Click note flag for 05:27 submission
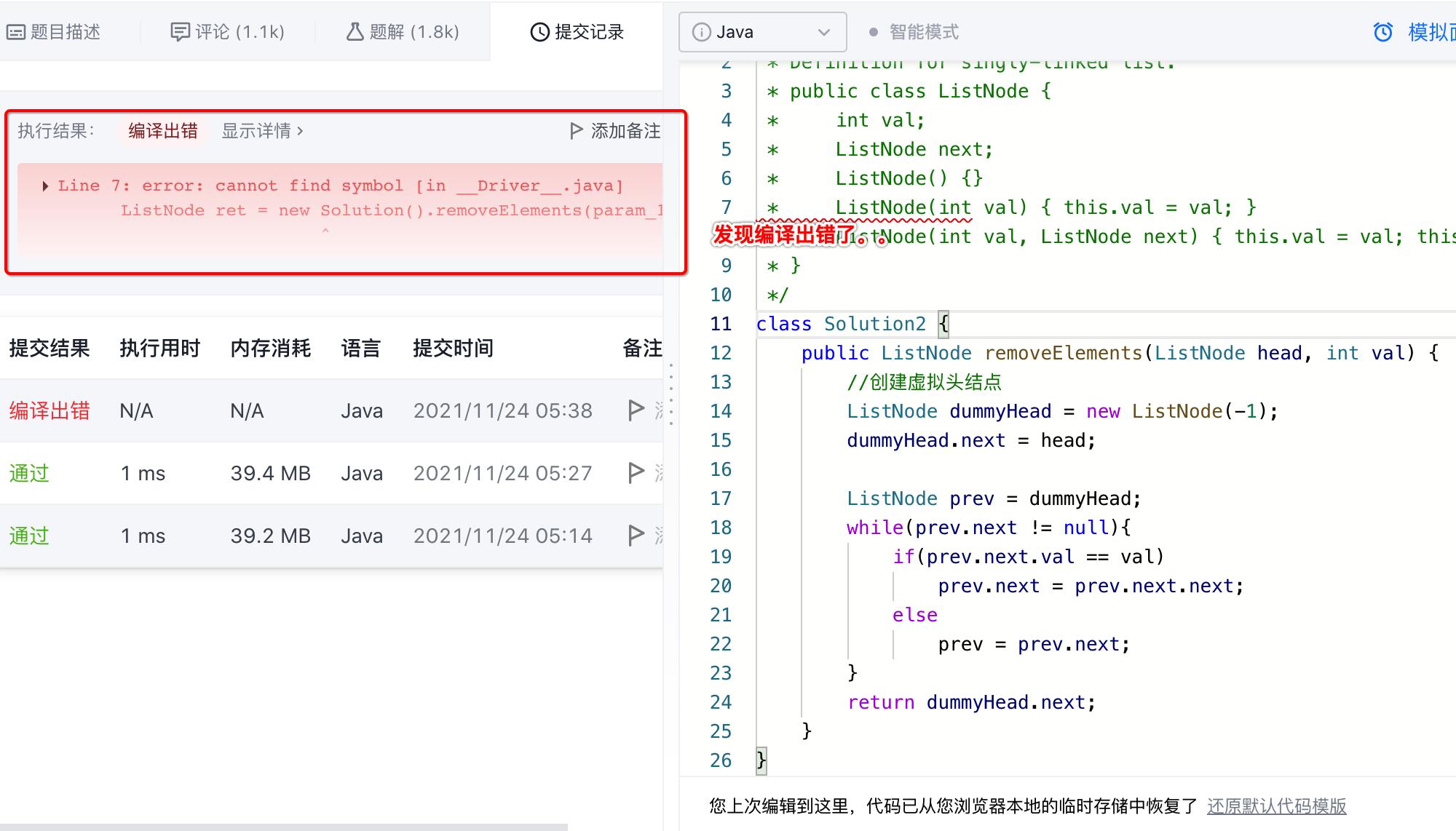1456x831 pixels. click(x=636, y=473)
